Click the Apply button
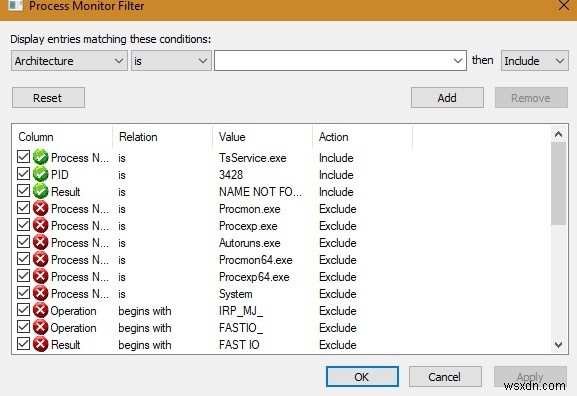The image size is (577, 396). coord(530,376)
